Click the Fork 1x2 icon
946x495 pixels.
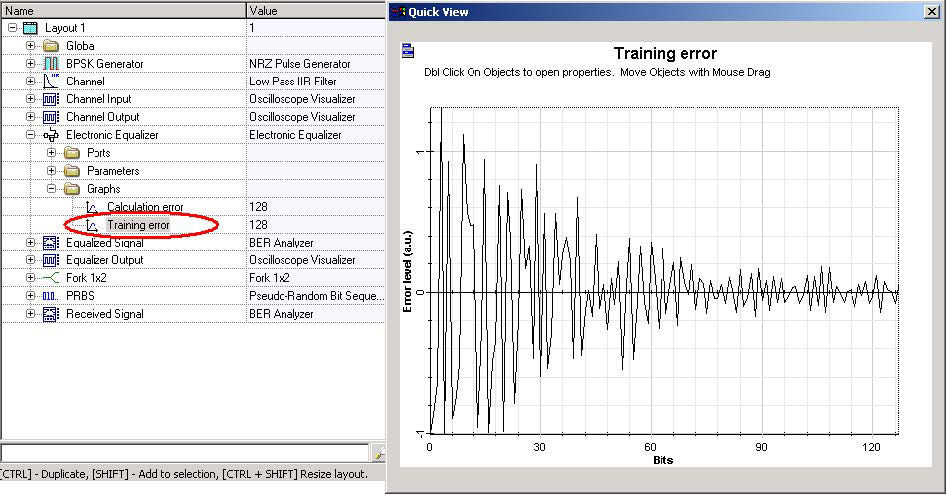pos(51,278)
